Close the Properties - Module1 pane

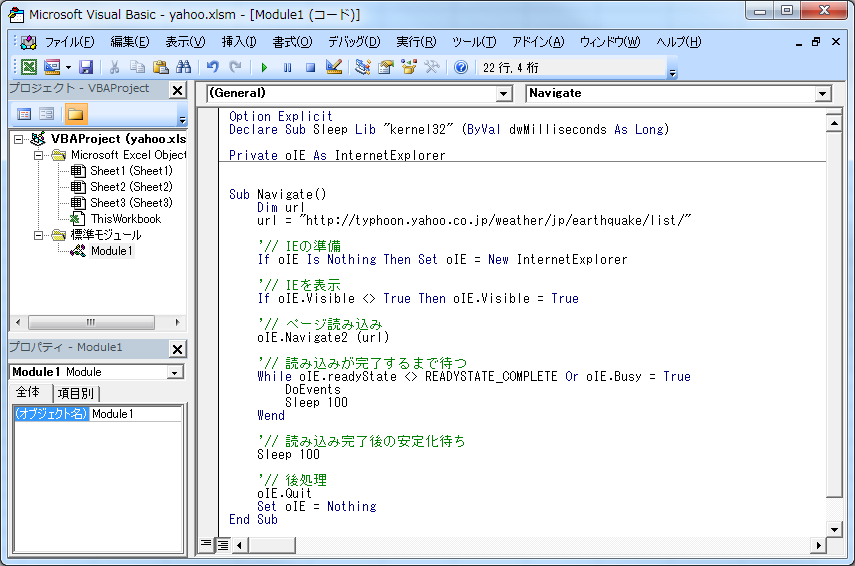coord(177,349)
